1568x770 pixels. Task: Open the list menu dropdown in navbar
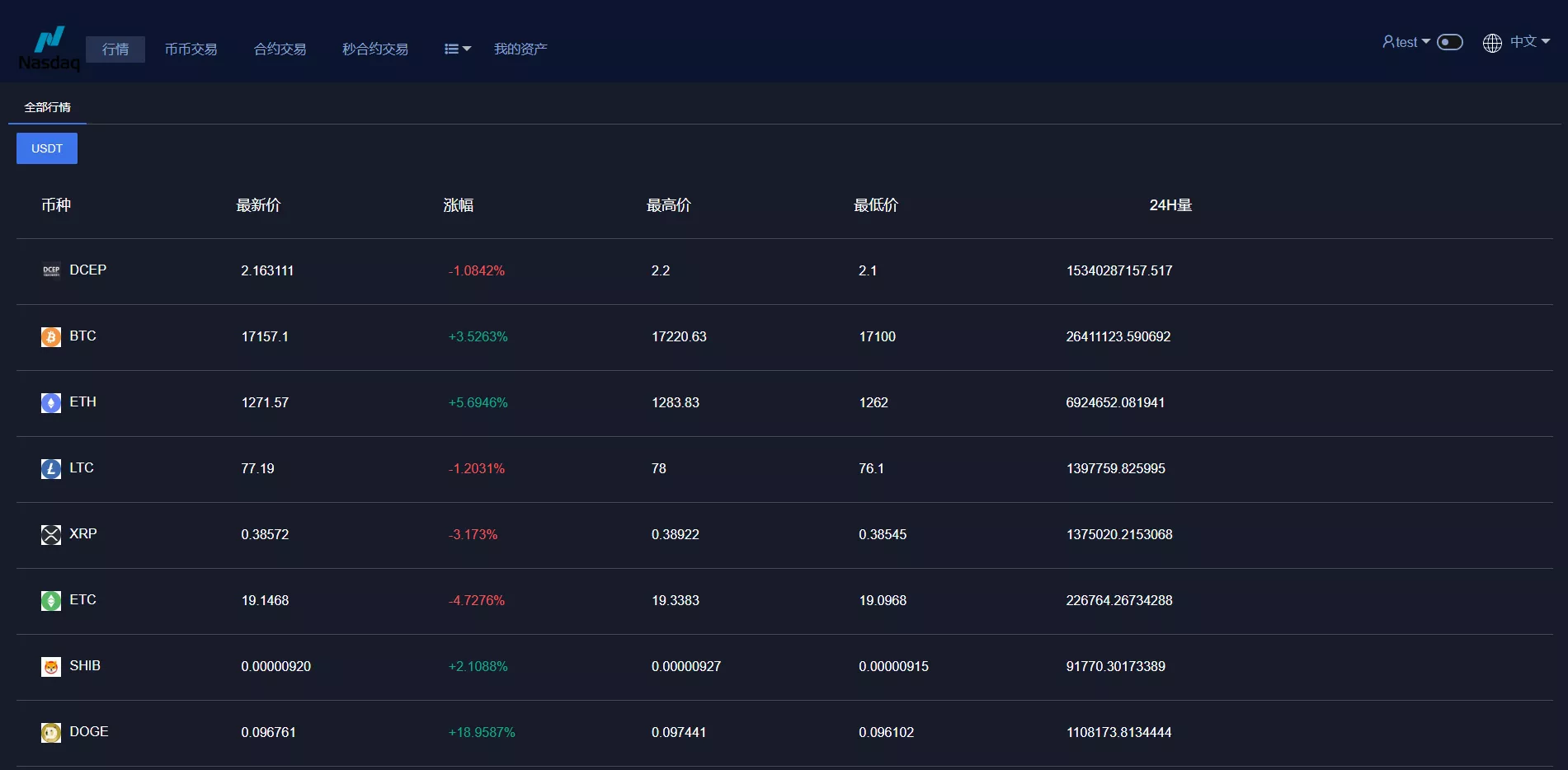click(457, 49)
